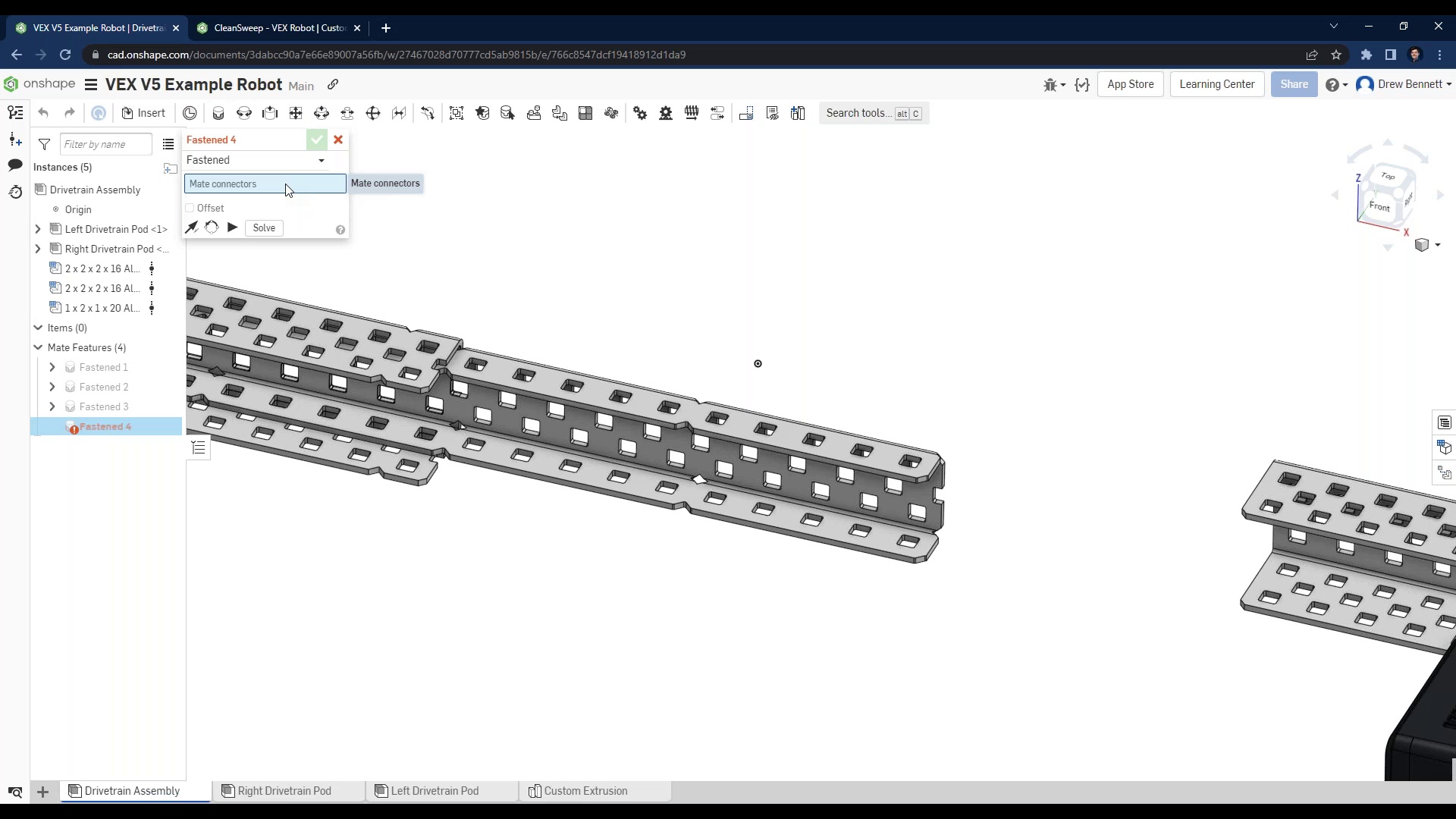1456x819 pixels.
Task: Open the comments panel icon
Action: (x=15, y=165)
